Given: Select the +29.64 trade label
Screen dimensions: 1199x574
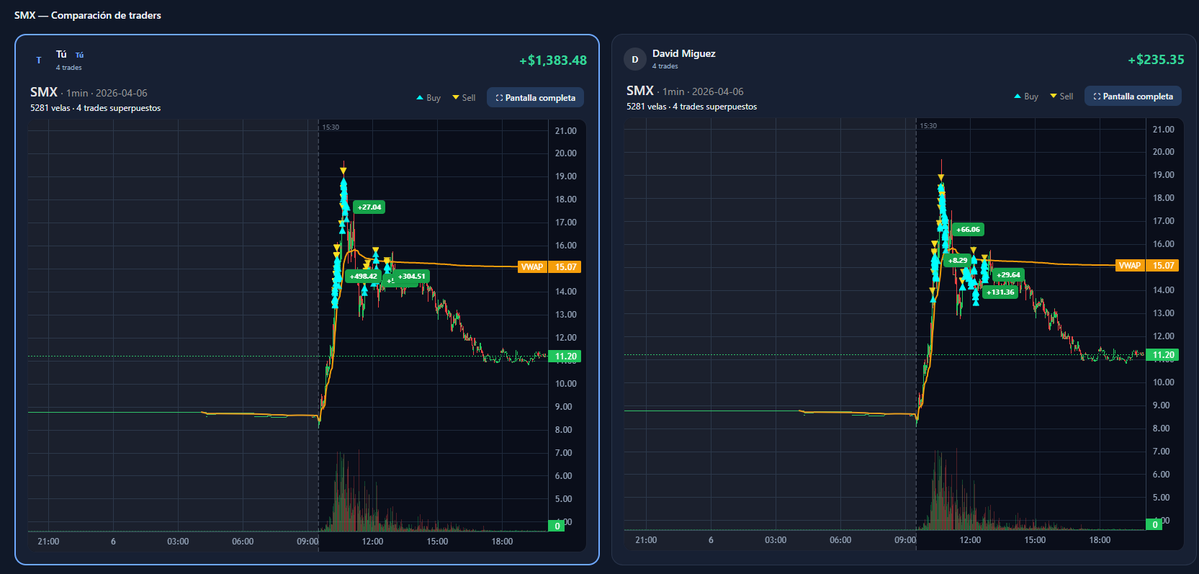Looking at the screenshot, I should (x=1009, y=274).
